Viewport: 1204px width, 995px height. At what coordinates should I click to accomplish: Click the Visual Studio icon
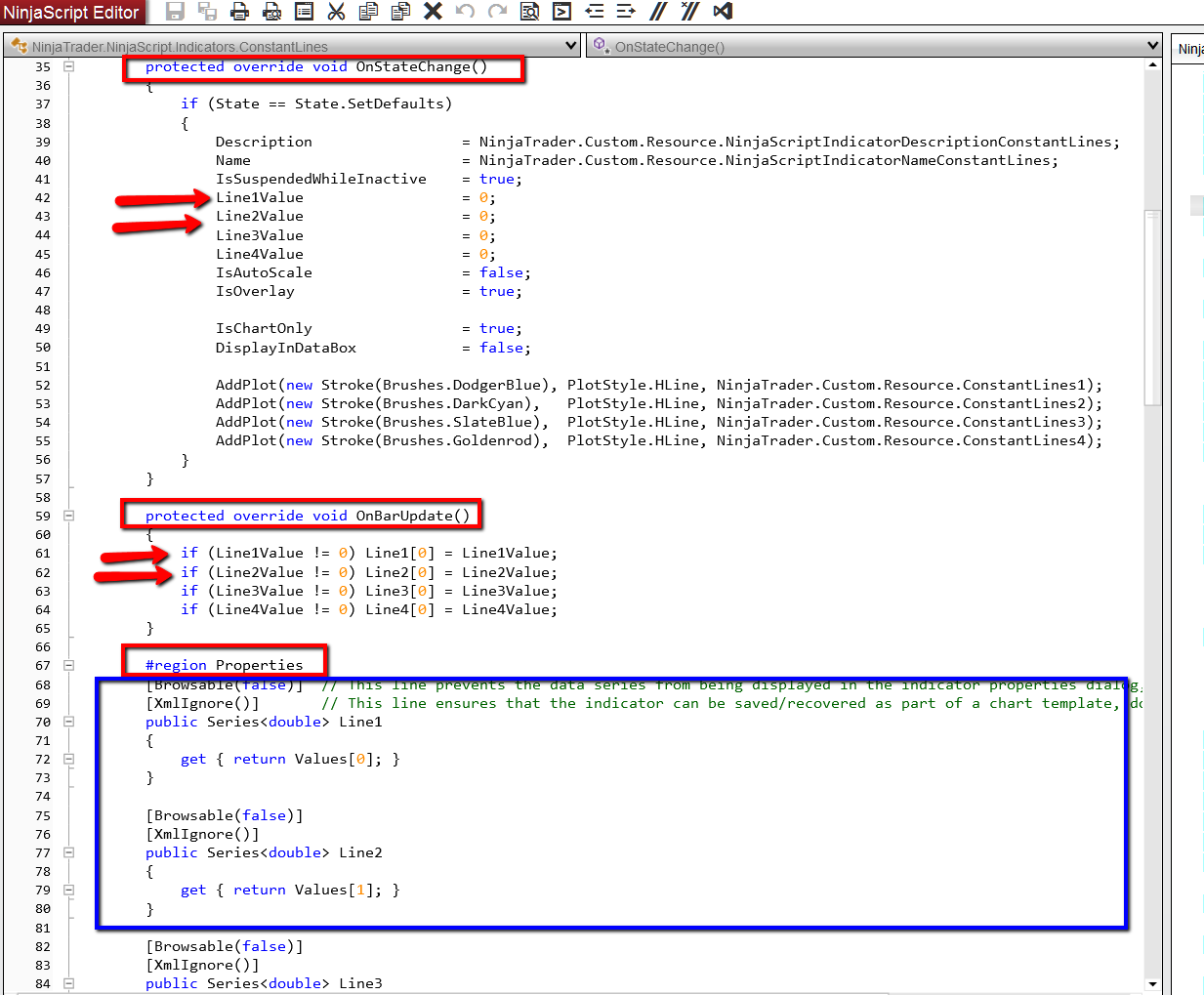coord(723,11)
